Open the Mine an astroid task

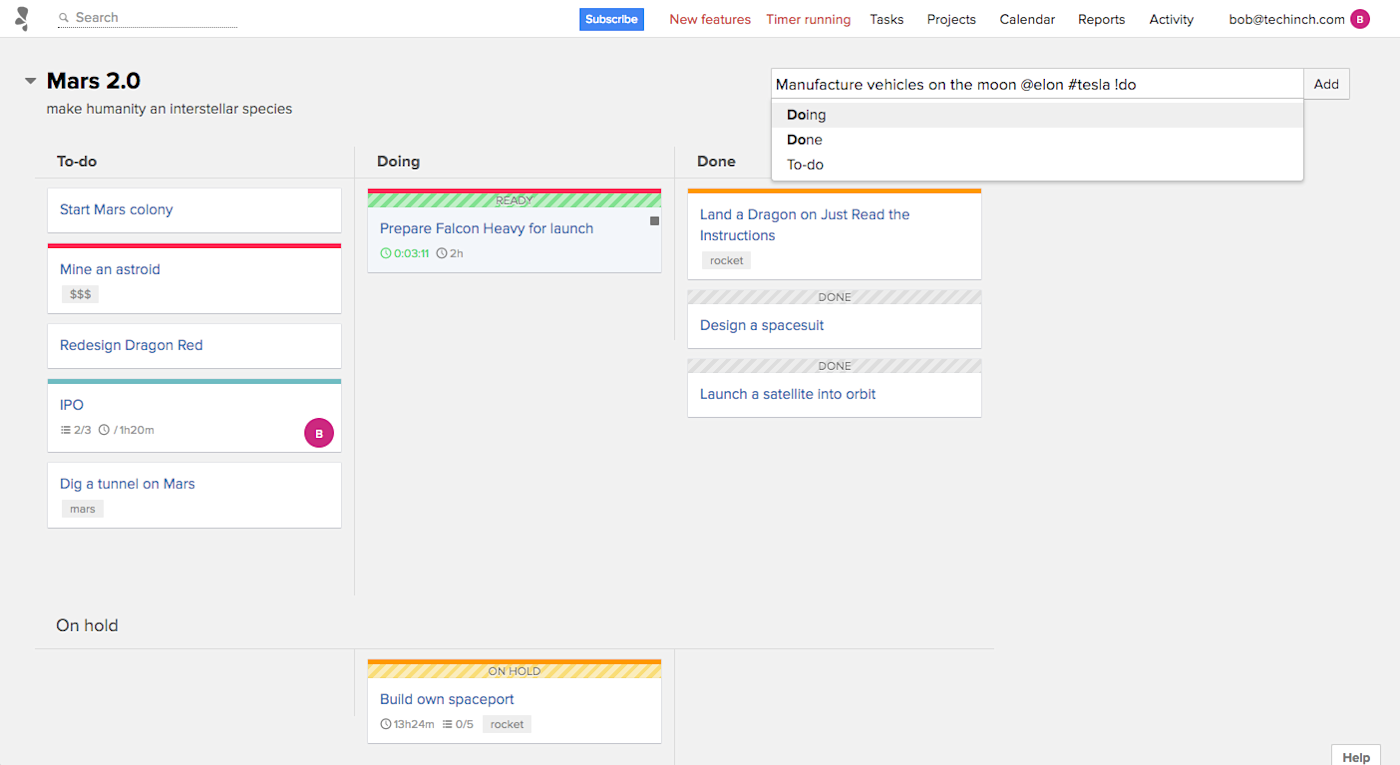pos(110,270)
